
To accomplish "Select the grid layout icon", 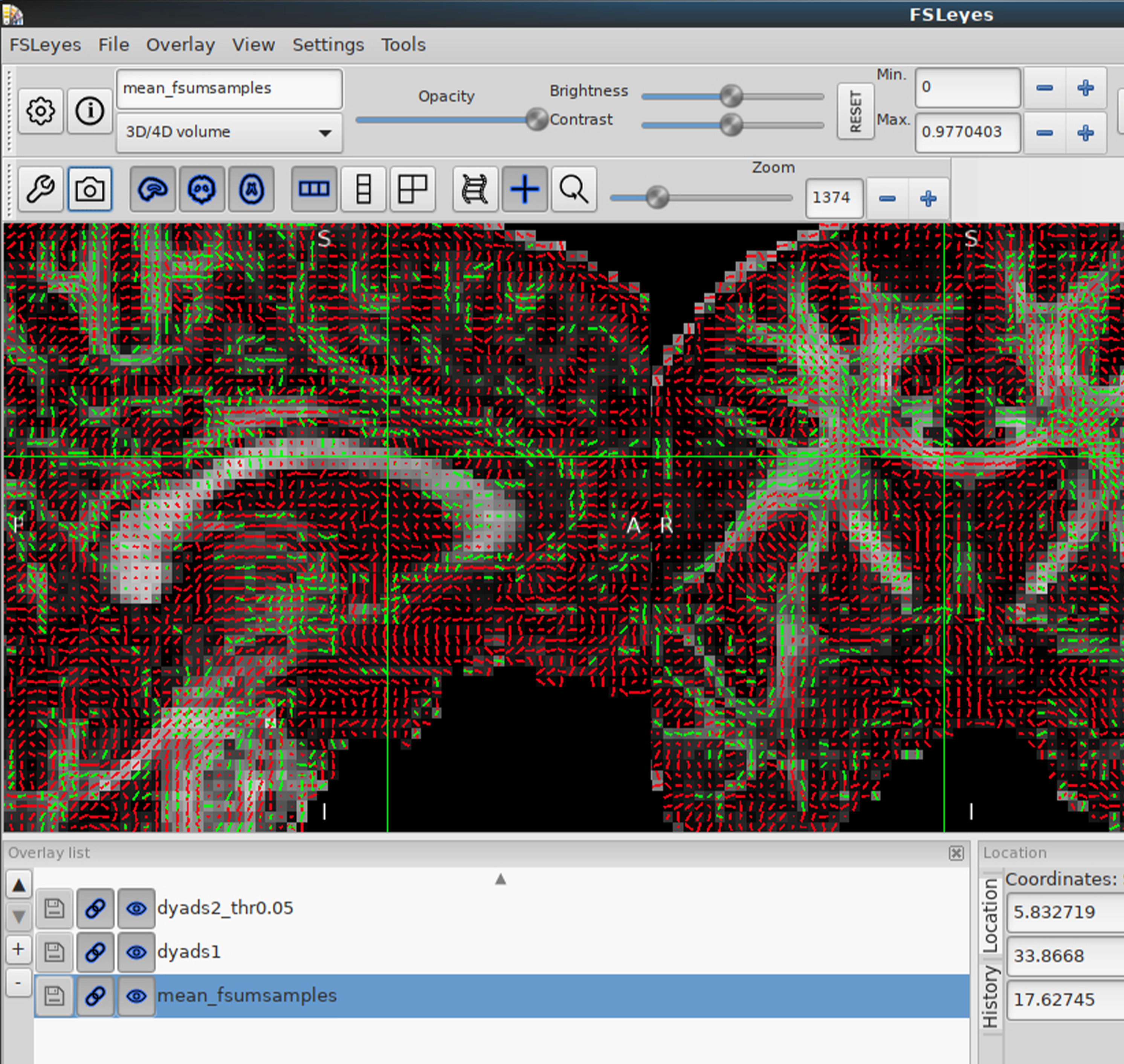I will 412,189.
